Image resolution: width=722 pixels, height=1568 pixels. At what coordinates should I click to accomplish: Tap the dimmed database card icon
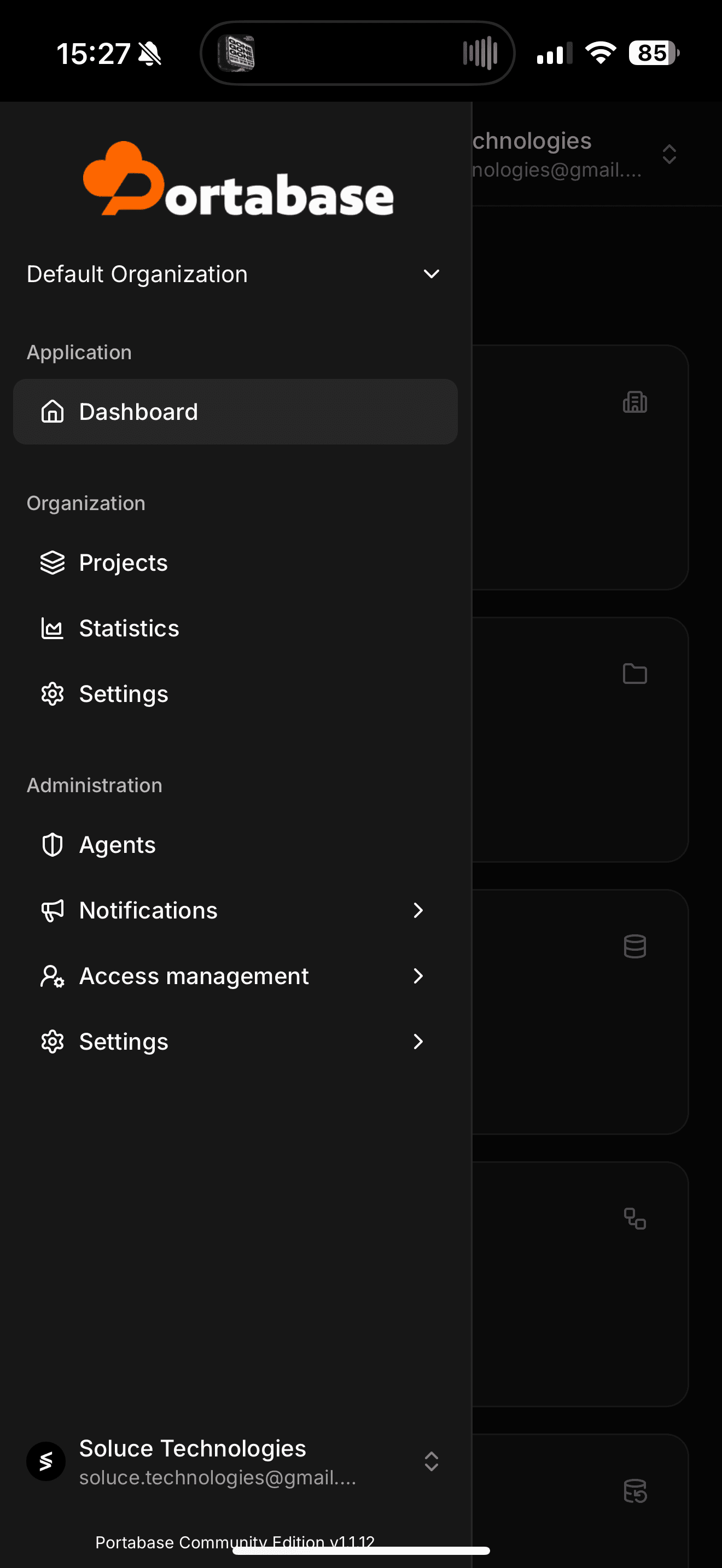tap(634, 946)
